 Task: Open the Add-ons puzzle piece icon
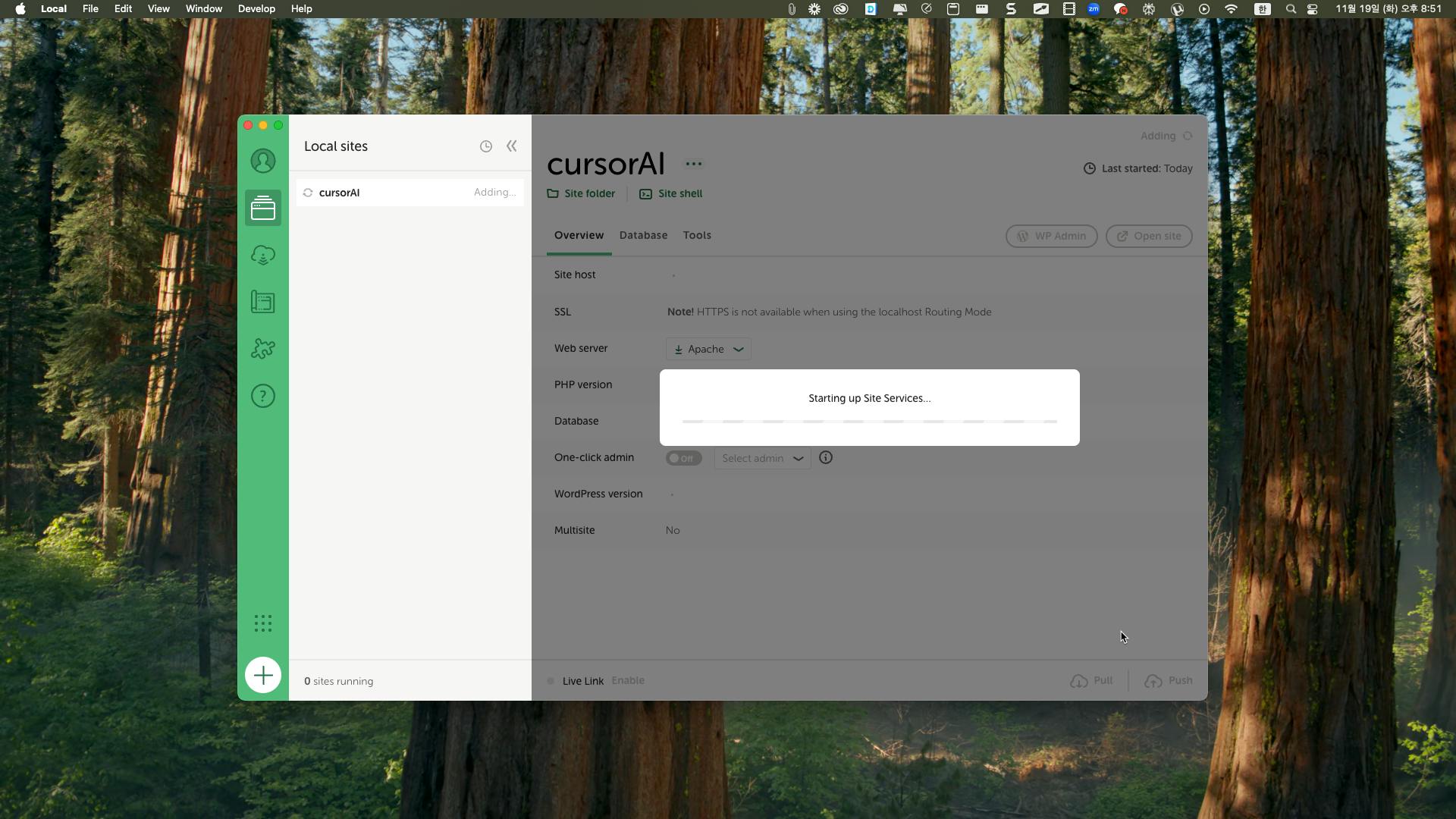tap(263, 349)
